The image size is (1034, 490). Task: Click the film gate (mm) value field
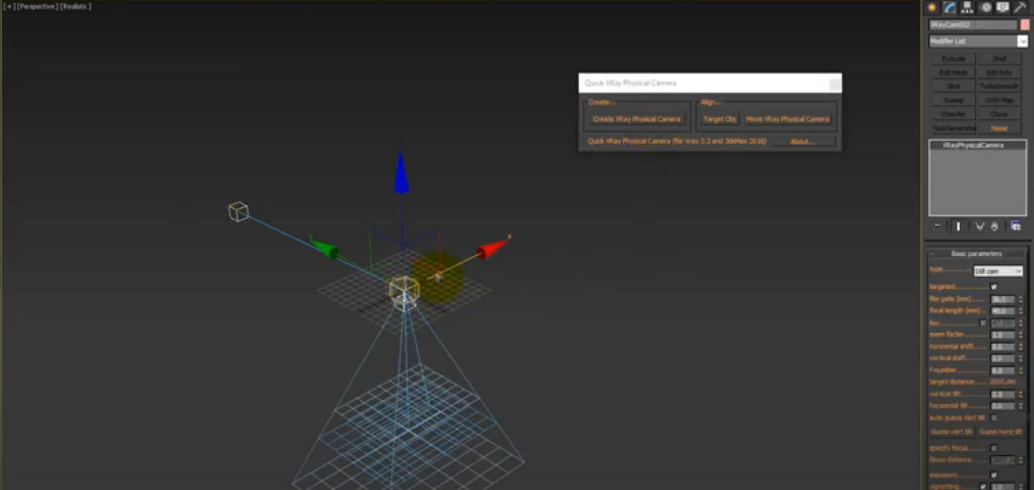click(1003, 299)
